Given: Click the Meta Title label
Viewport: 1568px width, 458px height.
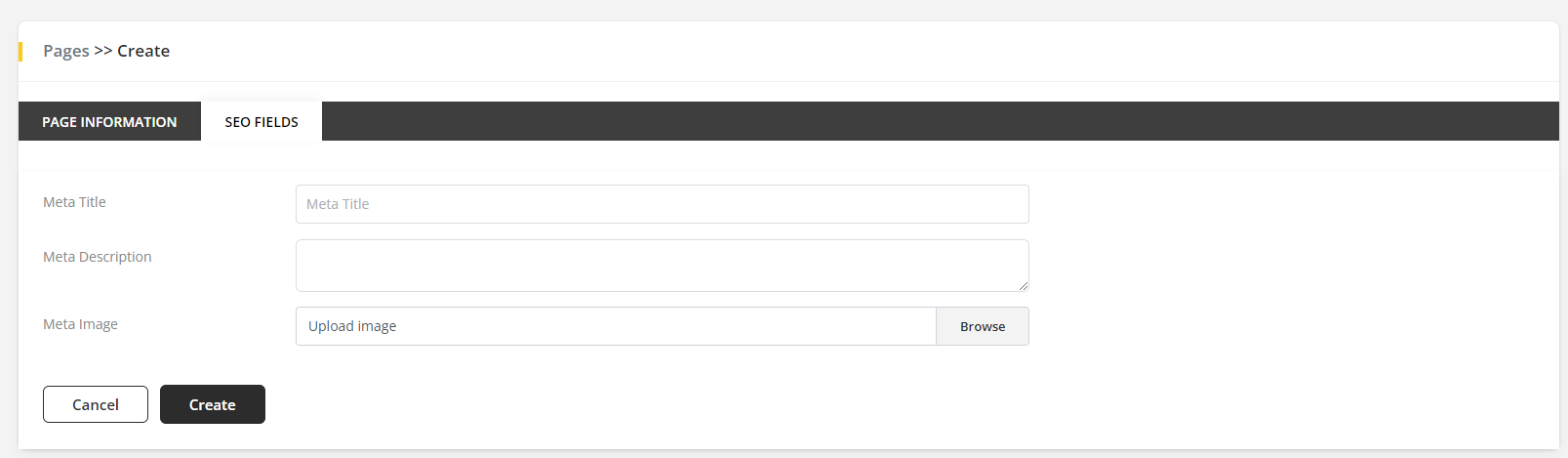Looking at the screenshot, I should point(74,202).
